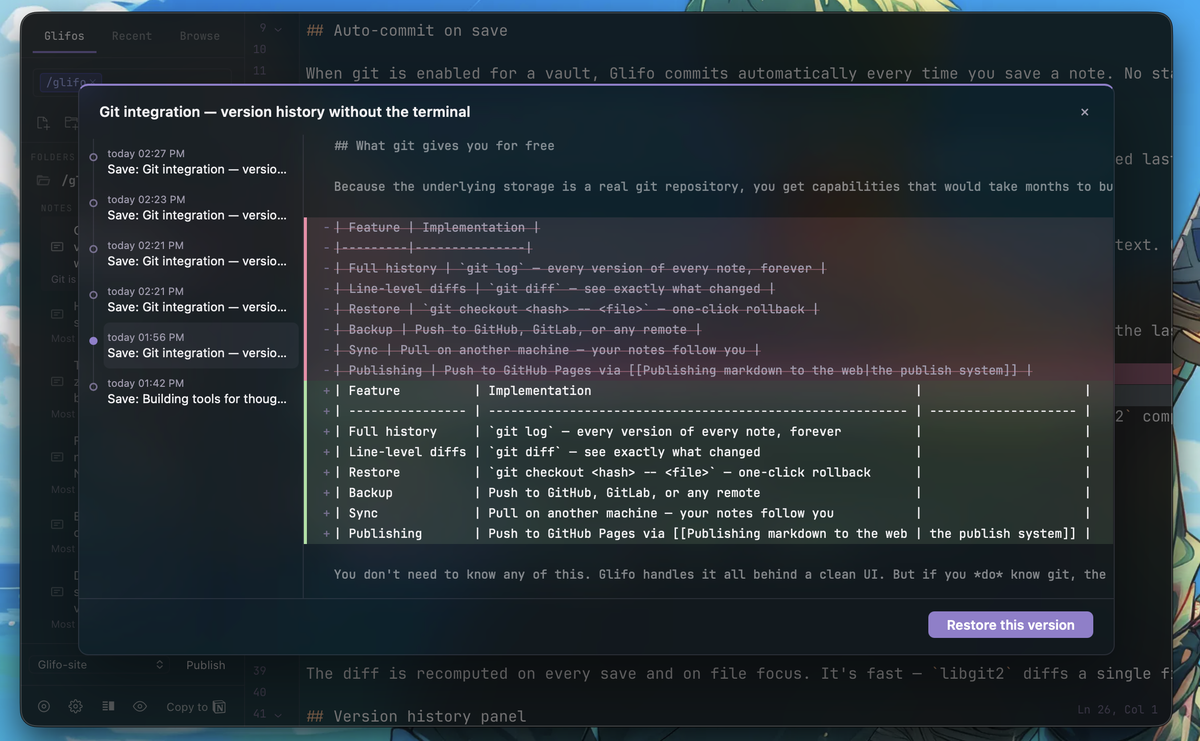Collapse the fold chevron at line 9
Screen dimensions: 1200x741
278,30
